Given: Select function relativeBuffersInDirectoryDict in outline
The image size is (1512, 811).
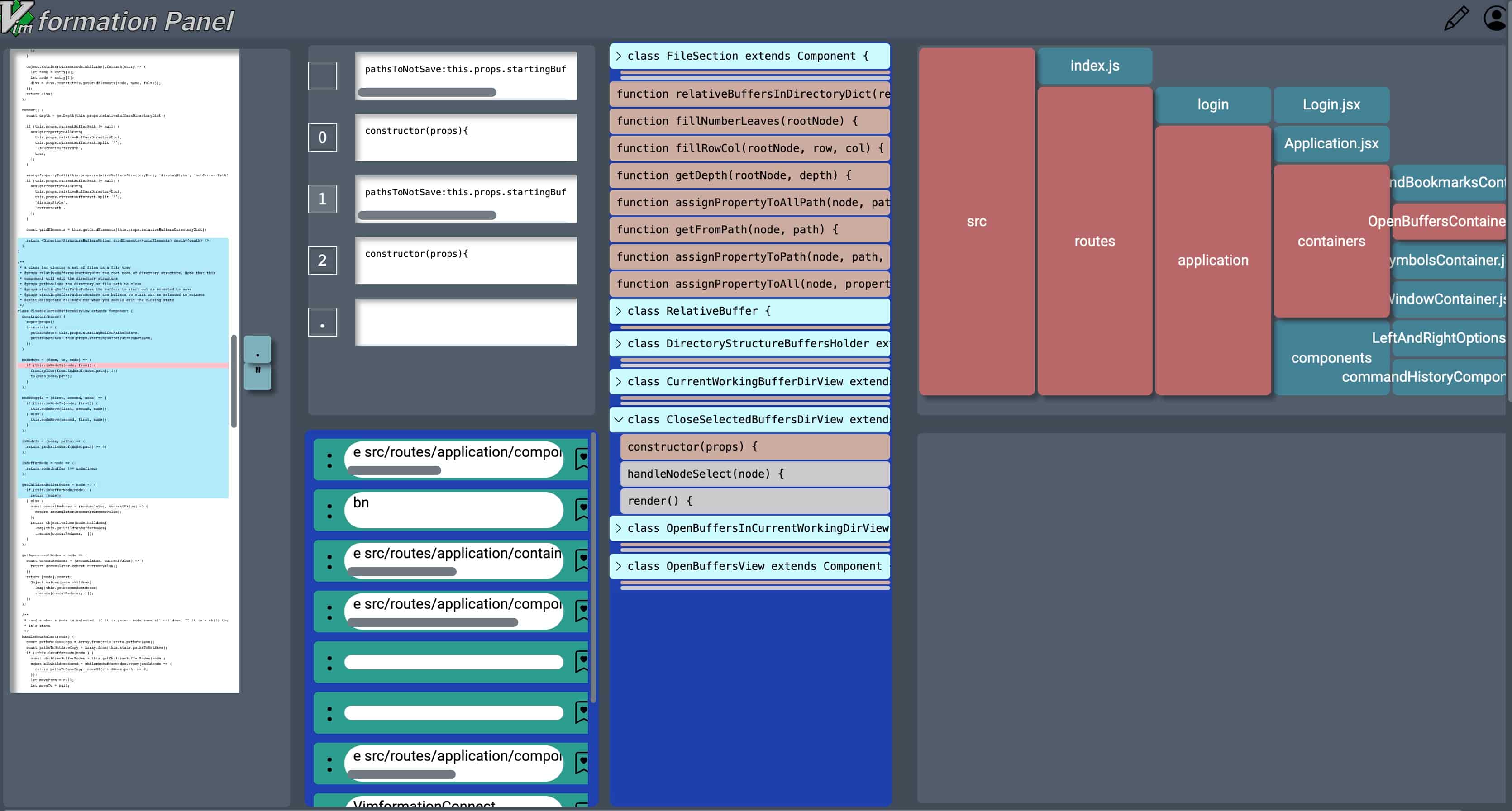Looking at the screenshot, I should coord(749,94).
